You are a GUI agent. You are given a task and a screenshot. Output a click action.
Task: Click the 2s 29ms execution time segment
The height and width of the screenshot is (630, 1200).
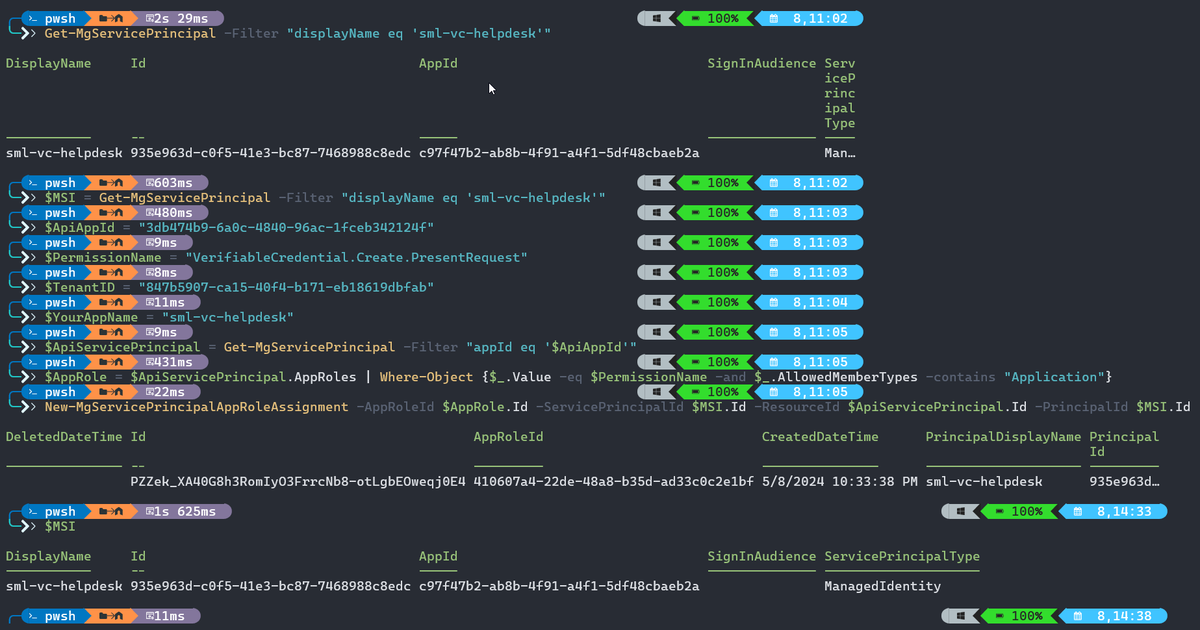183,18
